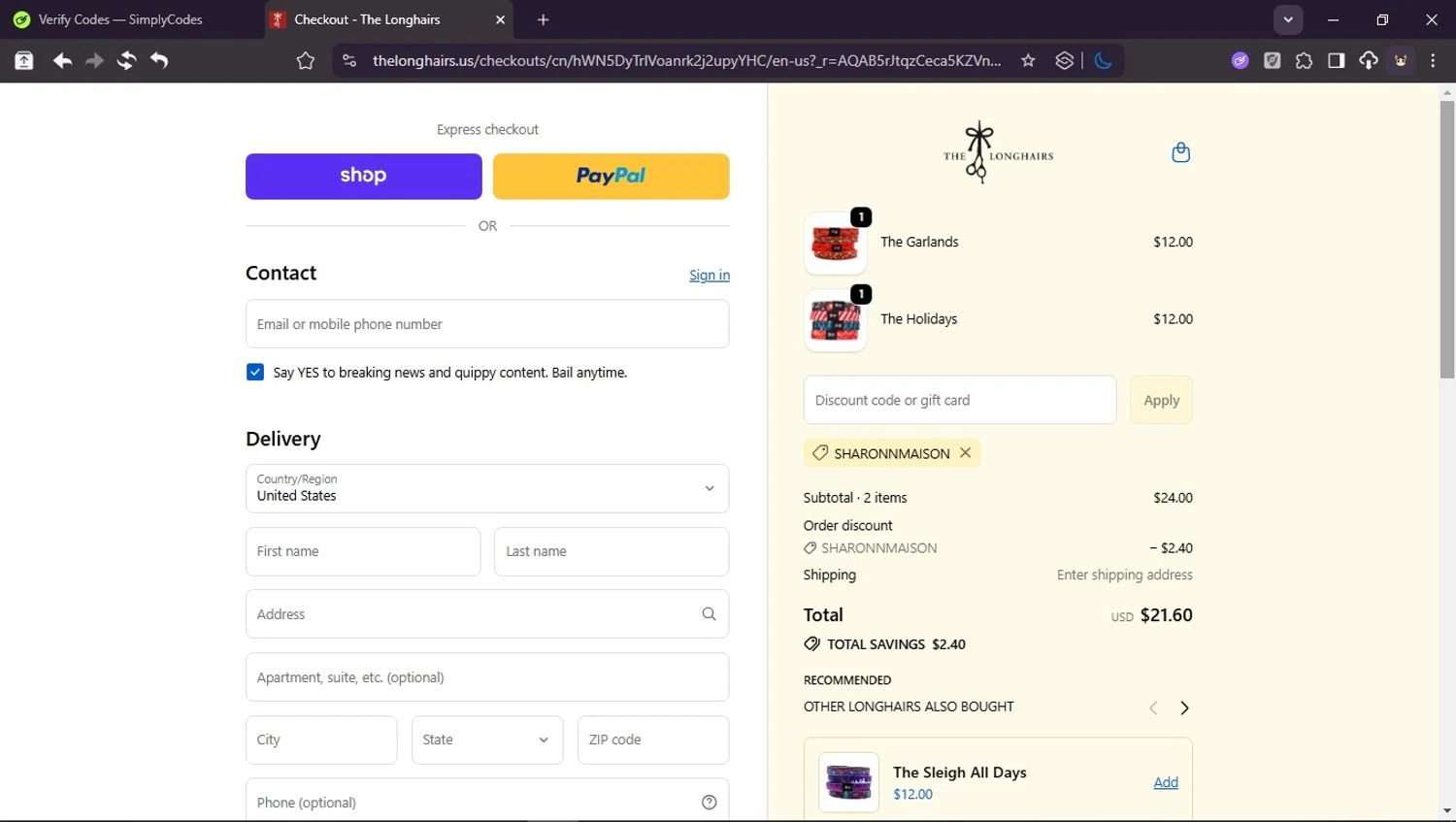The image size is (1456, 822).
Task: Click the Sign in link
Action: 710,276
